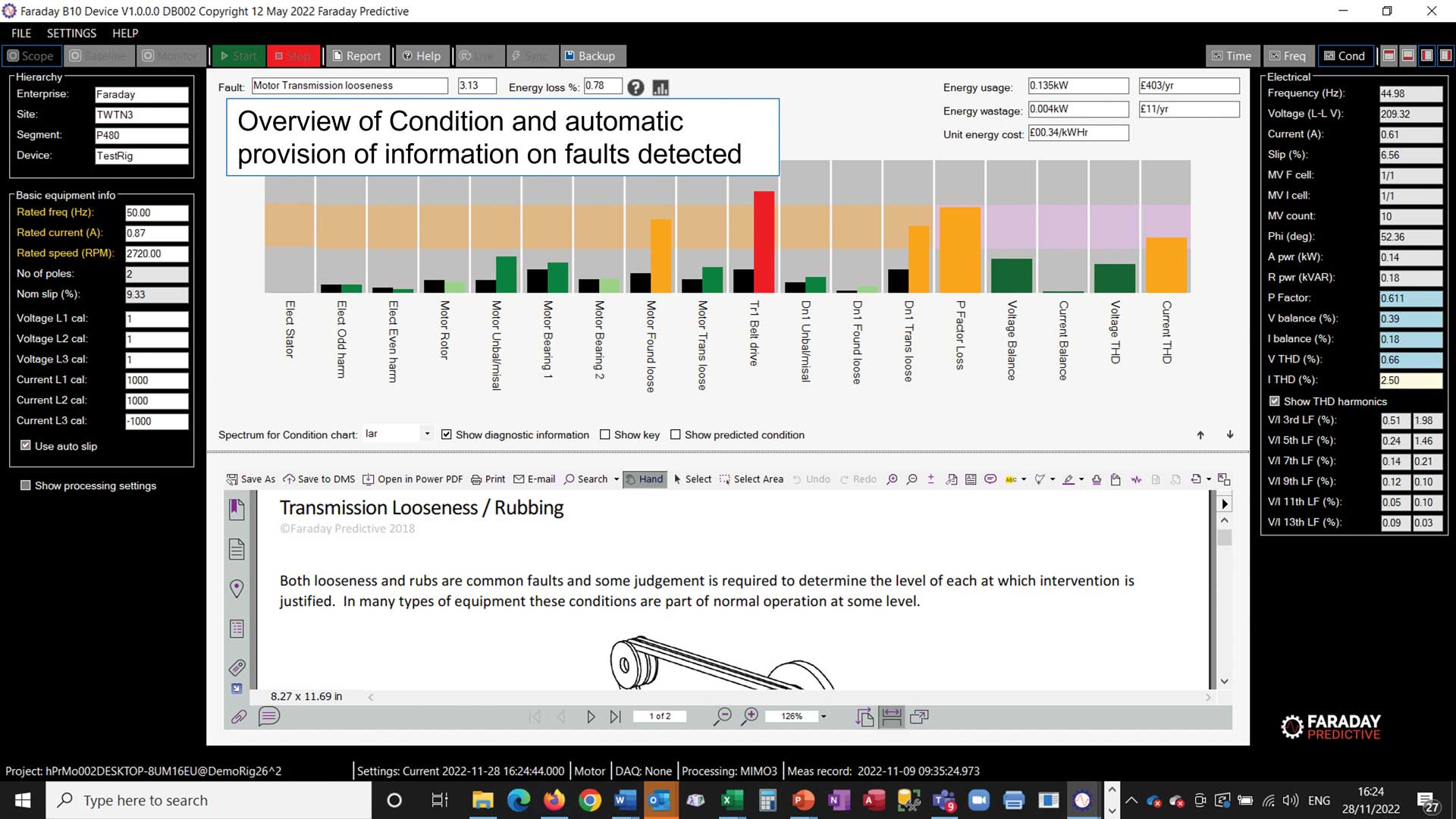Uncheck Use auto slip checkbox
The image size is (1456, 819).
click(26, 445)
